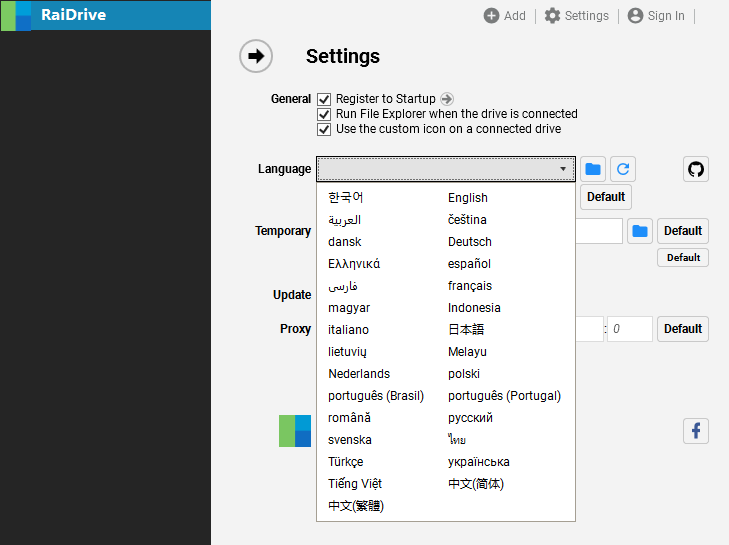
Task: Choose Deutsch in the language list
Action: [x=470, y=242]
